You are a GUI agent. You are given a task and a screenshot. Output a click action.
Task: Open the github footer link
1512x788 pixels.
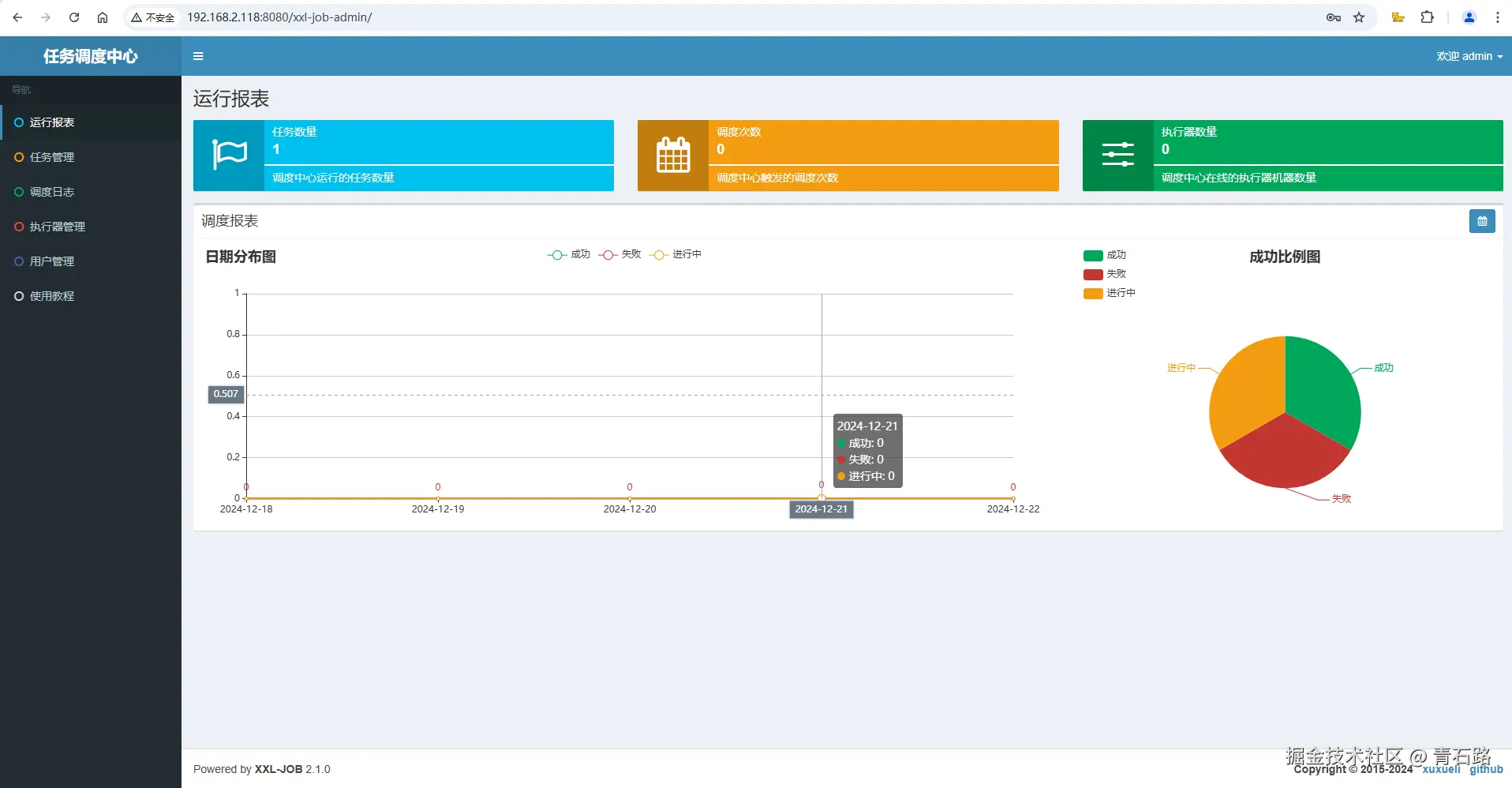coord(1486,769)
